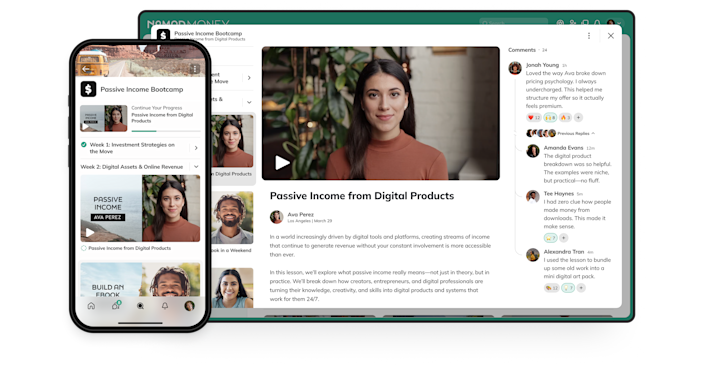Click Alexandra Tran's avatar in comments
The width and height of the screenshot is (720, 365).
533,254
